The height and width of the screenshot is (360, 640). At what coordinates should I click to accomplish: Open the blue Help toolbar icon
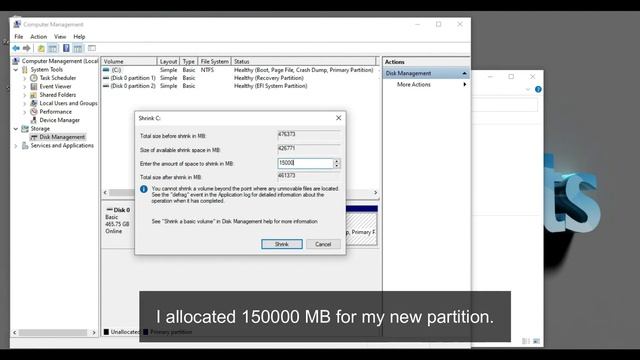[x=66, y=48]
